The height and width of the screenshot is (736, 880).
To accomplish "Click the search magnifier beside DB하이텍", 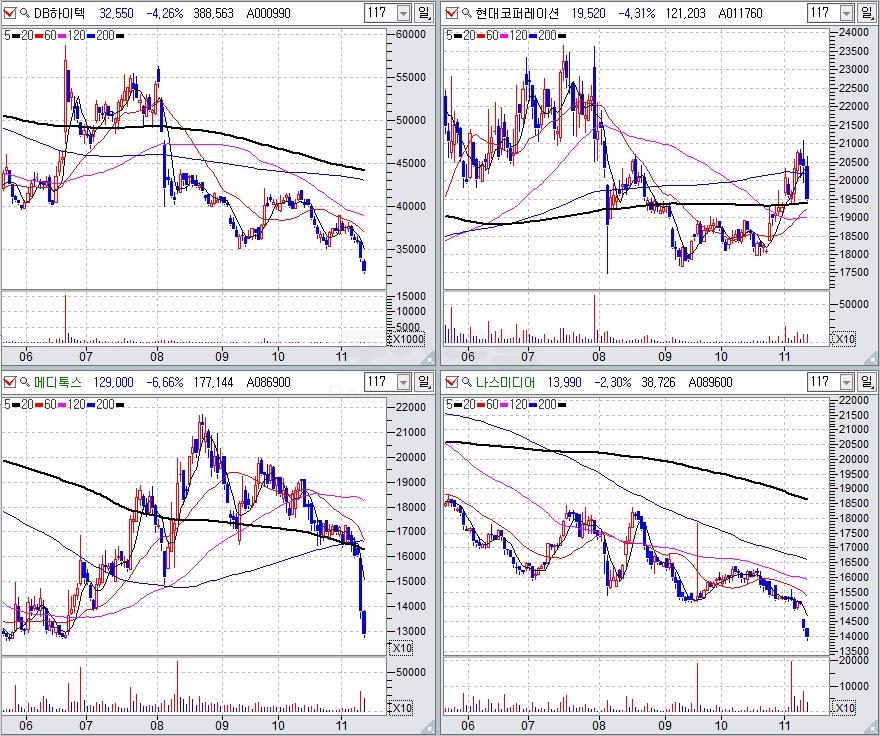I will [x=25, y=14].
